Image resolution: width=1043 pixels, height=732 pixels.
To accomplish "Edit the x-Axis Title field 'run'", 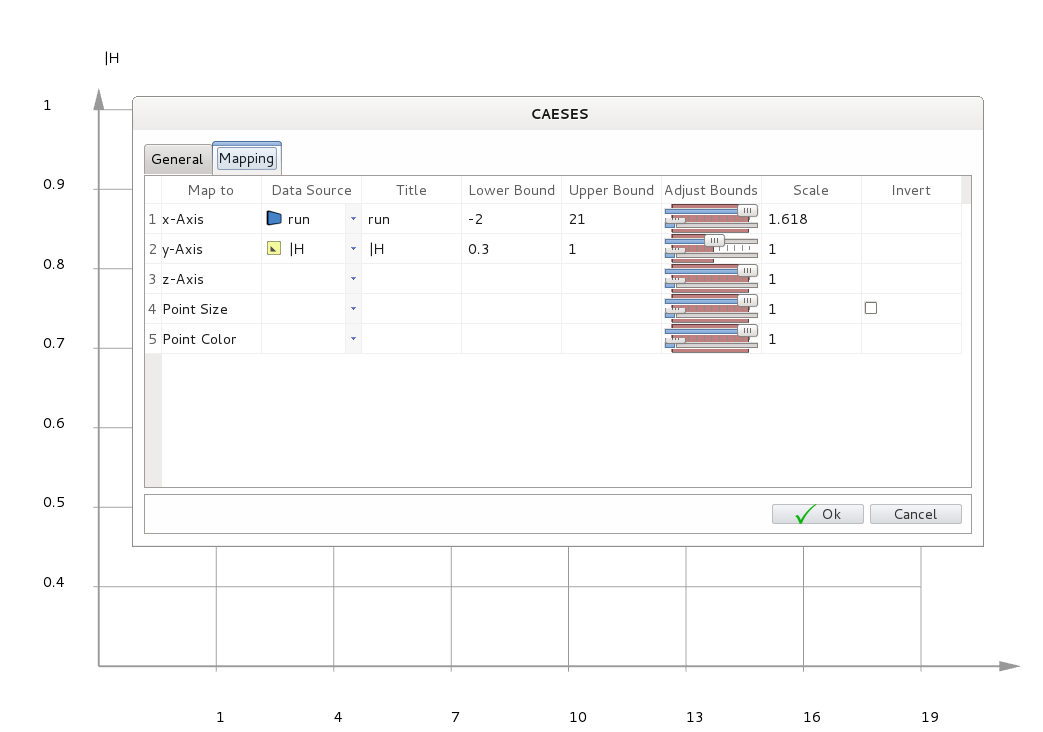I will 412,219.
